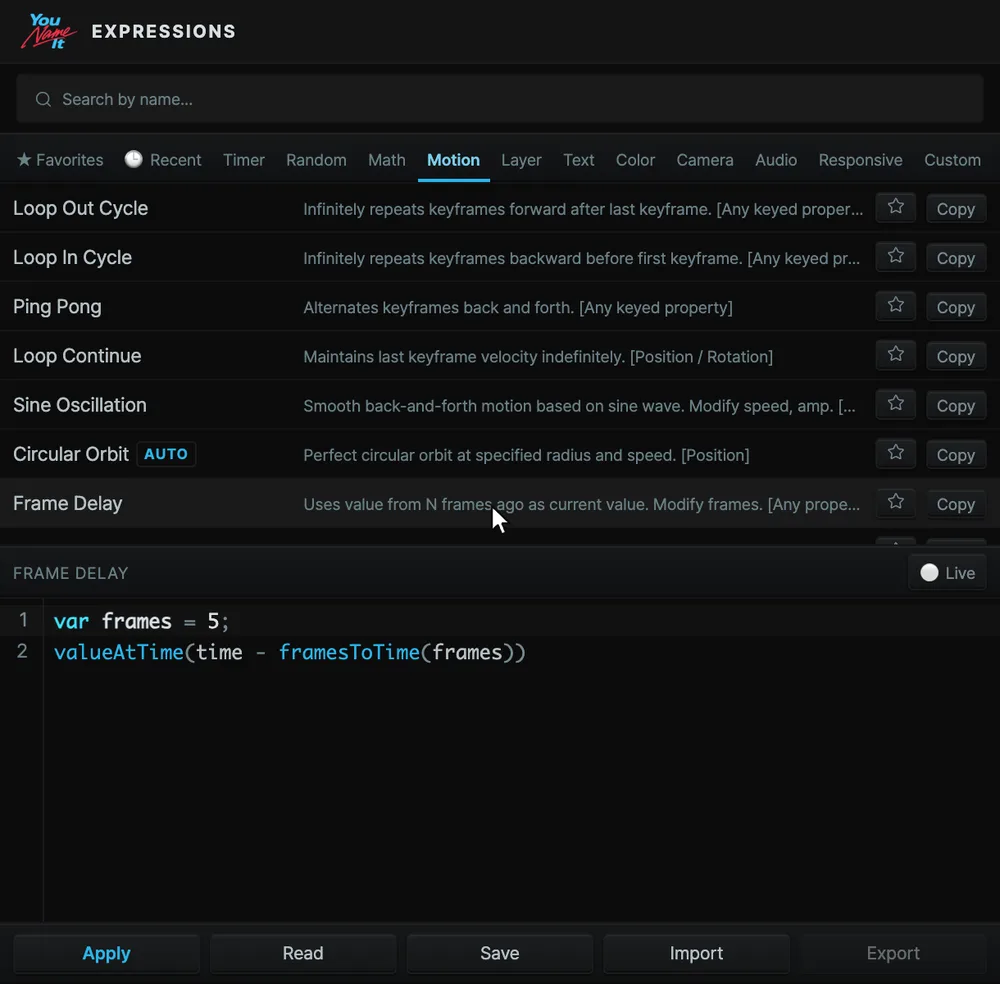The image size is (1000, 984).
Task: Copy the Frame Delay expression
Action: click(955, 503)
